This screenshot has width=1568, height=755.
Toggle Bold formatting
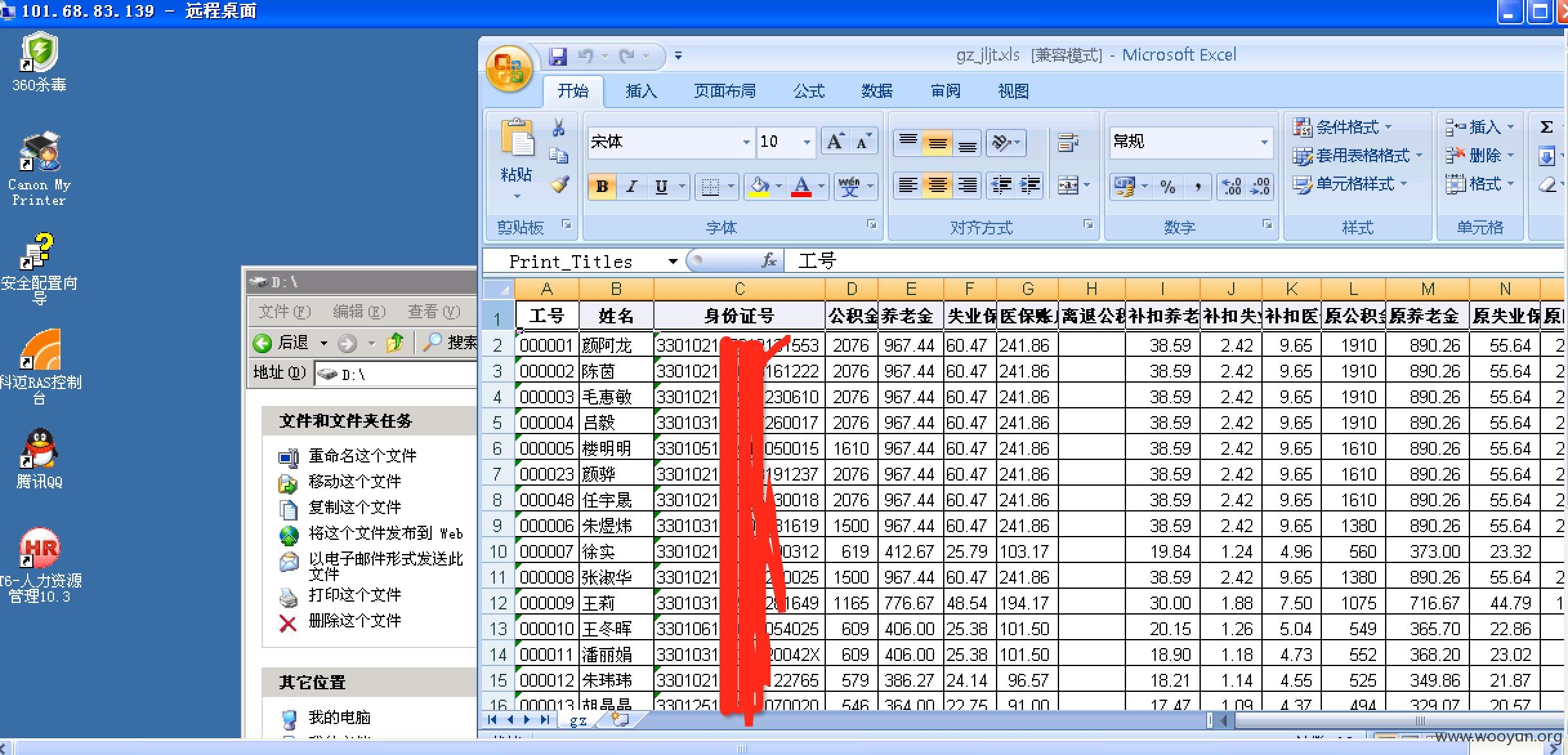602,187
